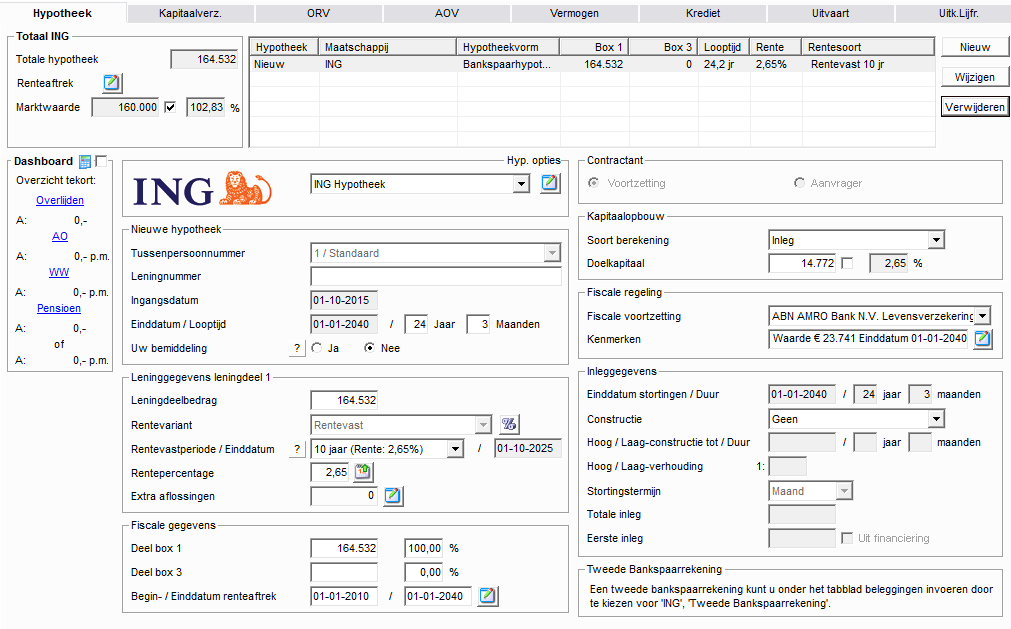The height and width of the screenshot is (629, 1011).
Task: Switch to the ORV tab
Action: click(319, 13)
